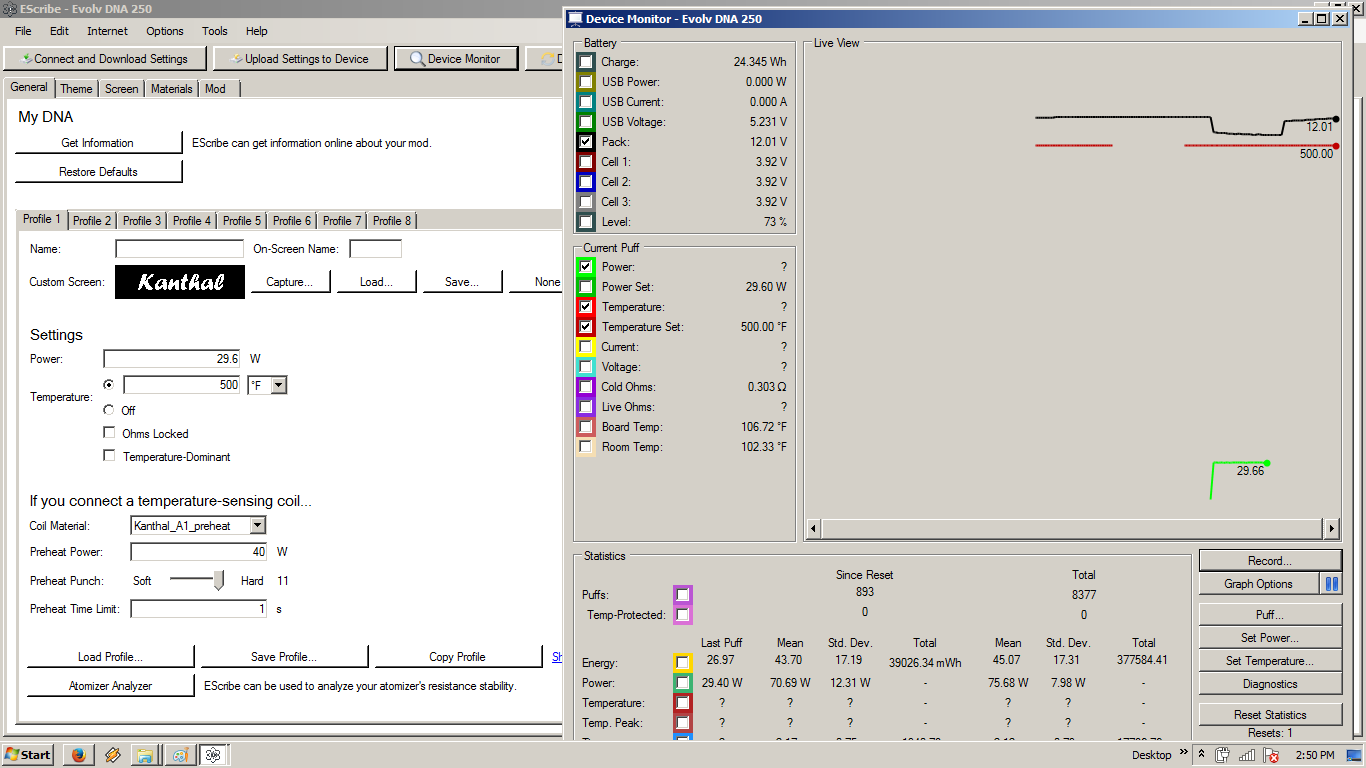Open the Options menu
Image resolution: width=1366 pixels, height=768 pixels.
point(165,31)
